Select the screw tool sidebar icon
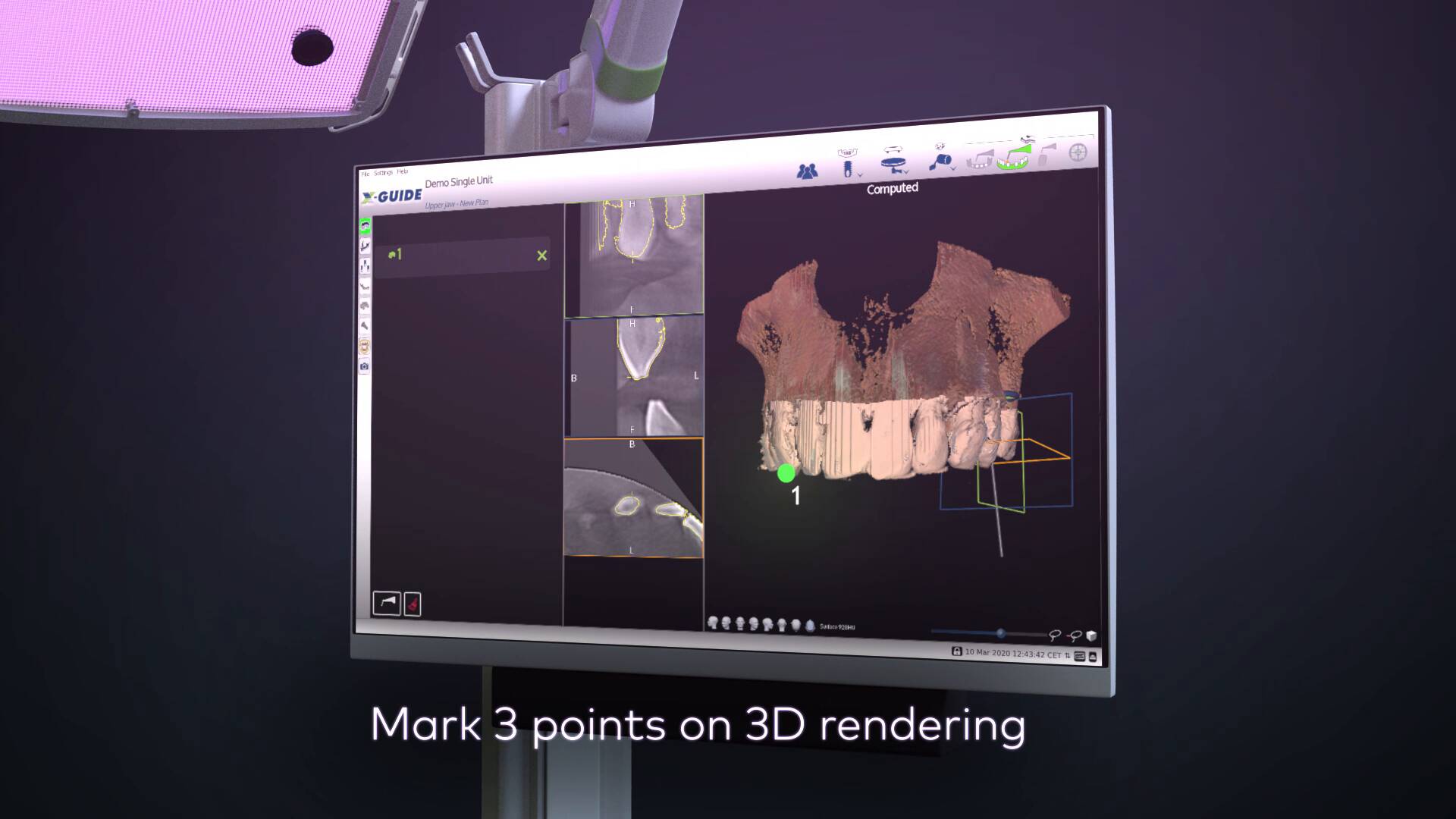 pyautogui.click(x=365, y=326)
